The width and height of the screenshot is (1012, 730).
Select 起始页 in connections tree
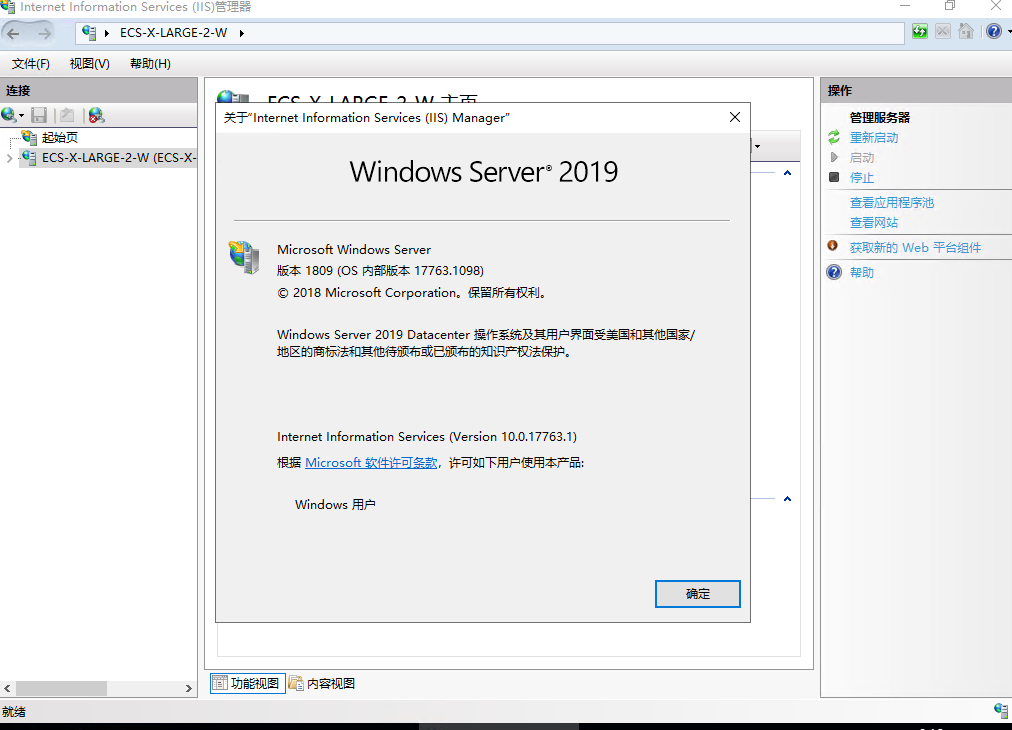[x=60, y=137]
